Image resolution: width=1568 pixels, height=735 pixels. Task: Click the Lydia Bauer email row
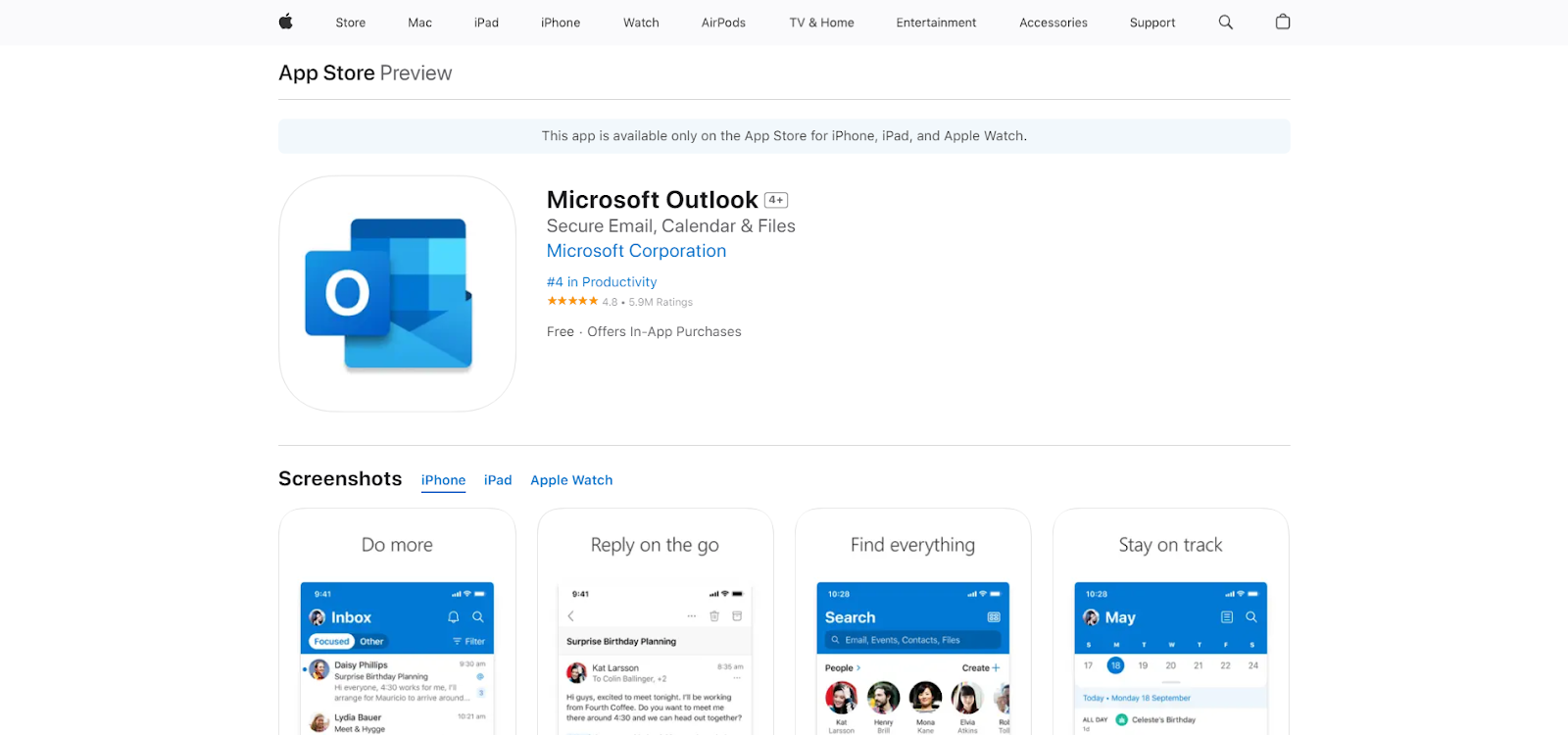(x=397, y=722)
